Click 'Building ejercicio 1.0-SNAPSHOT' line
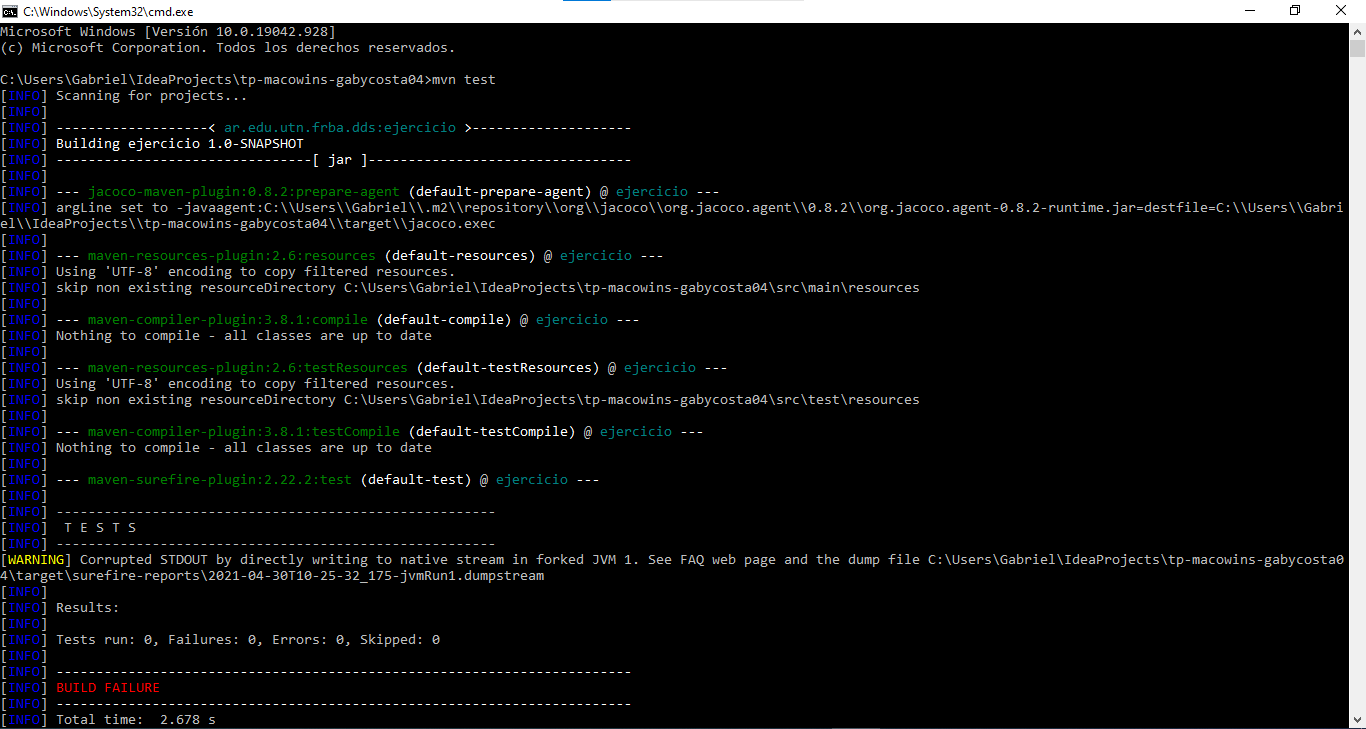 (180, 144)
